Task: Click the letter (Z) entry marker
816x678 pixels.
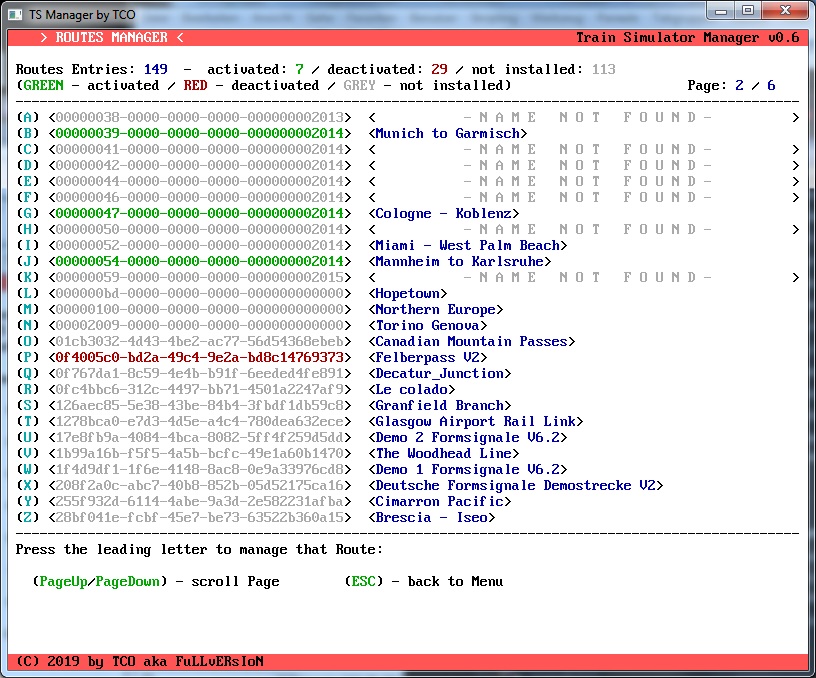Action: coord(28,518)
